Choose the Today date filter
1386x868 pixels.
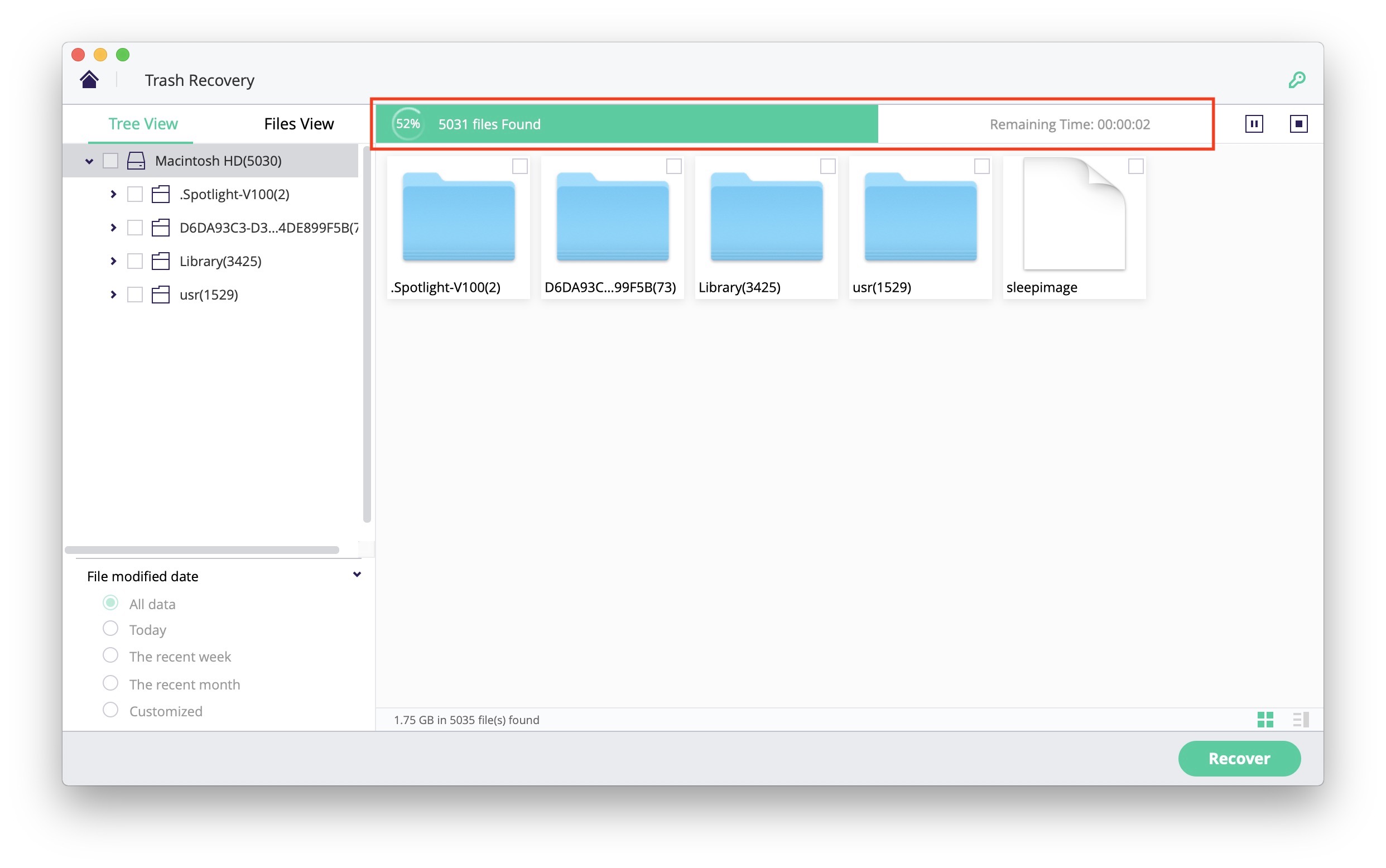[110, 629]
